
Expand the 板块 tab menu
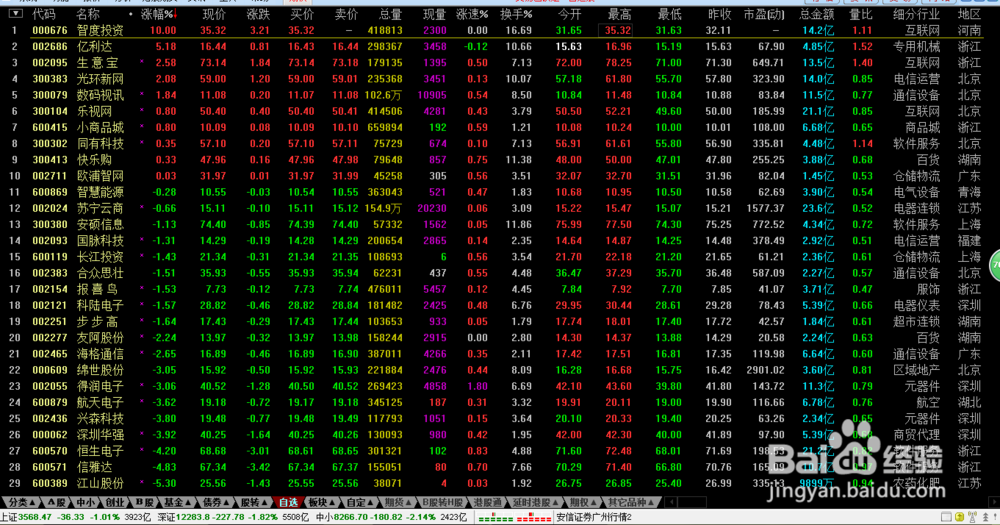pyautogui.click(x=321, y=503)
